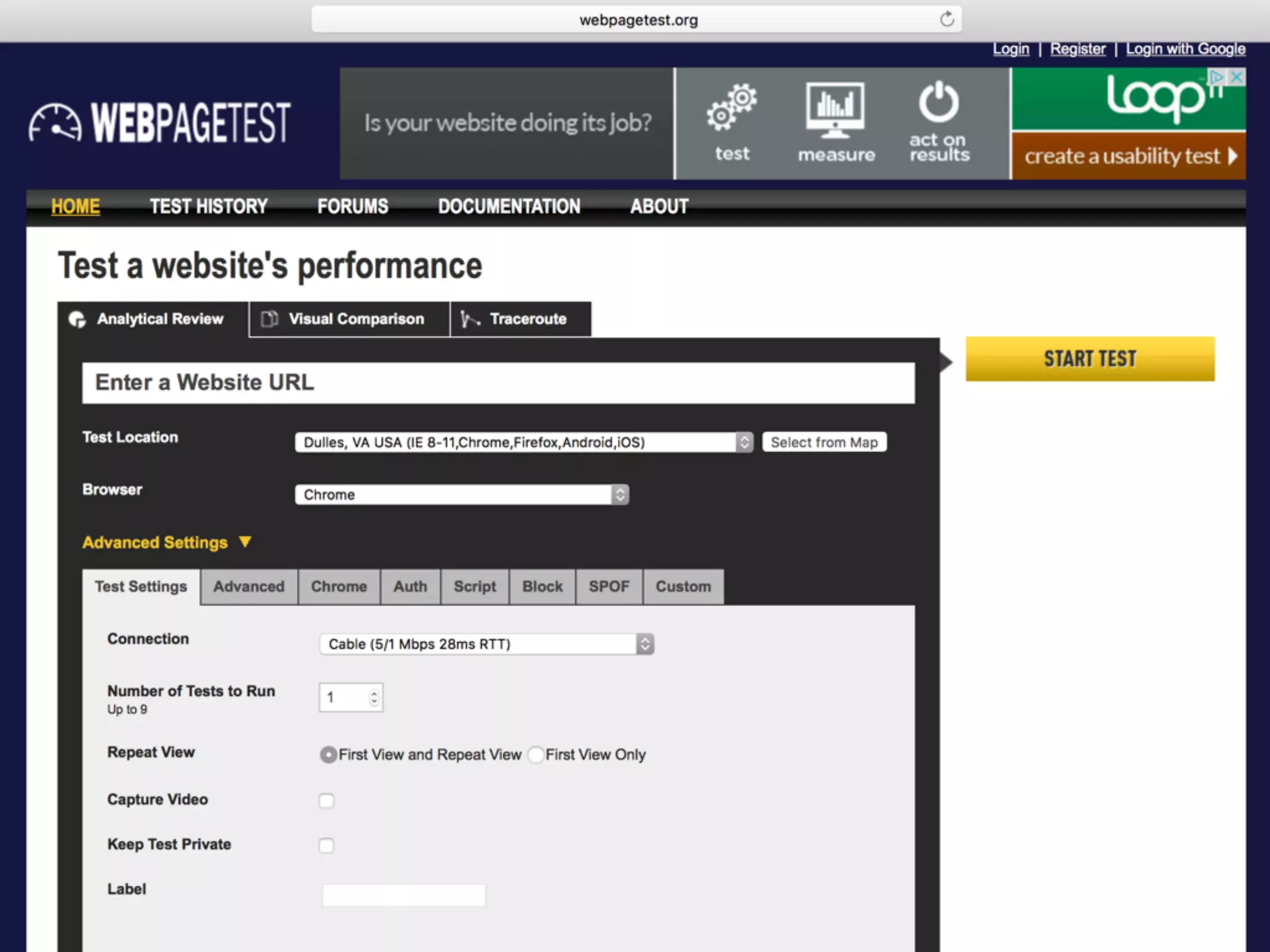The height and width of the screenshot is (952, 1270).
Task: Click the Traceroute route icon
Action: pos(469,319)
